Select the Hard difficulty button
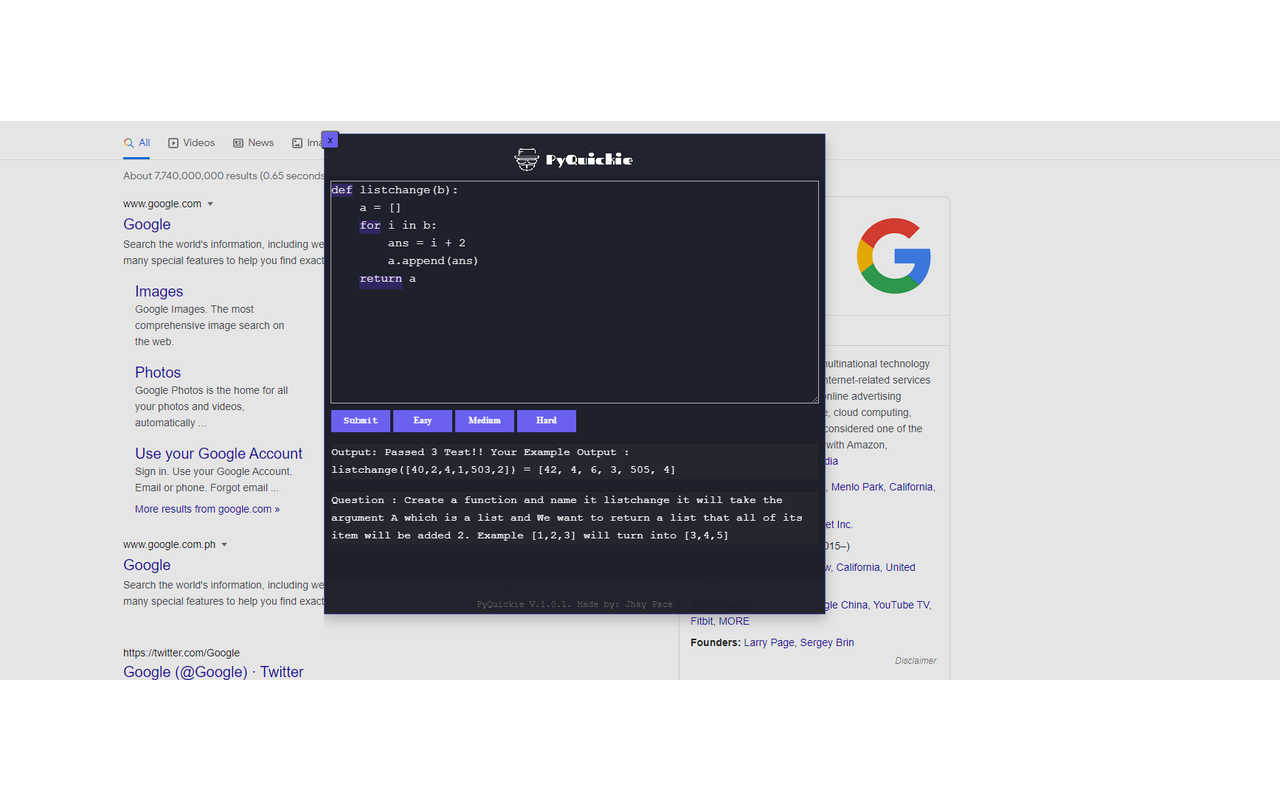The height and width of the screenshot is (800, 1280). click(x=546, y=420)
